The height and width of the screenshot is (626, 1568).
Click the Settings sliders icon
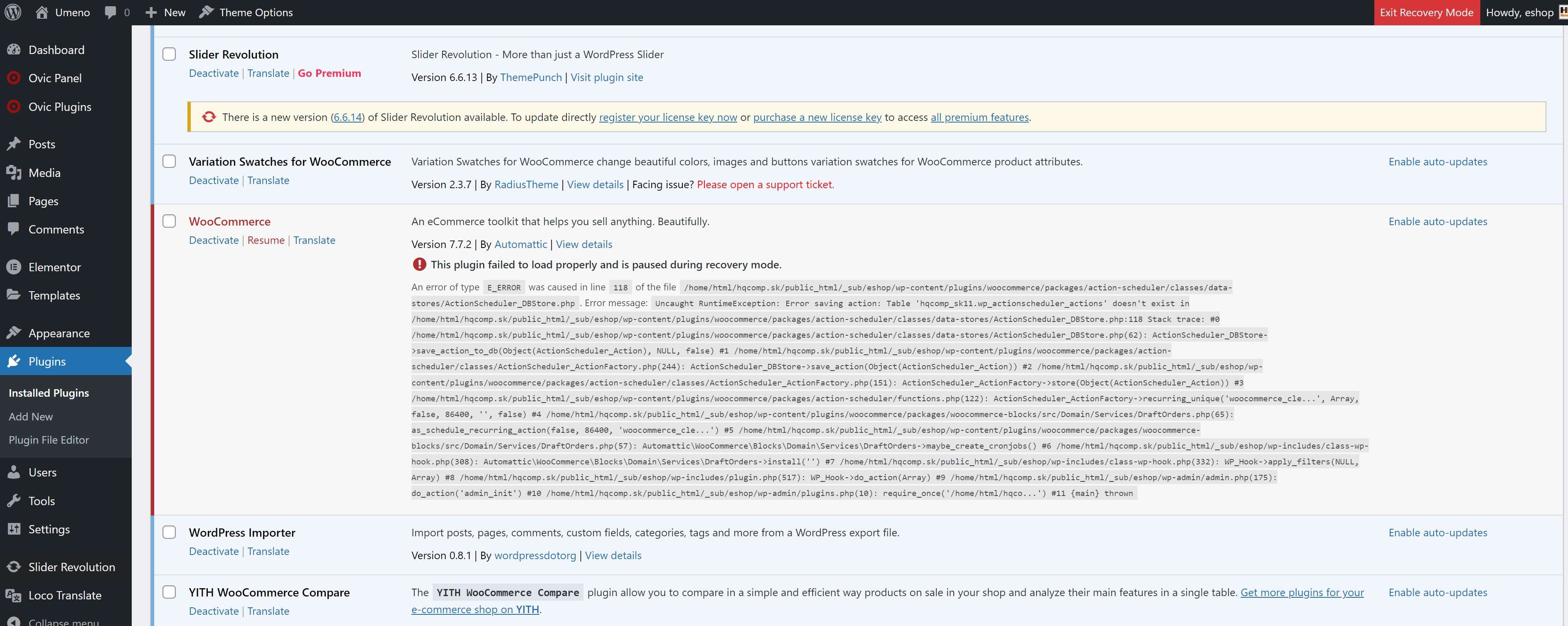(x=14, y=529)
